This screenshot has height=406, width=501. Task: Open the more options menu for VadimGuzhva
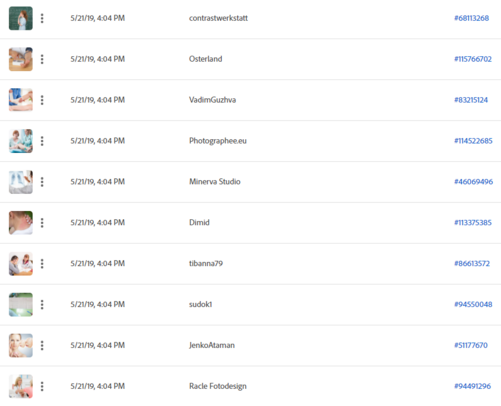click(x=42, y=100)
